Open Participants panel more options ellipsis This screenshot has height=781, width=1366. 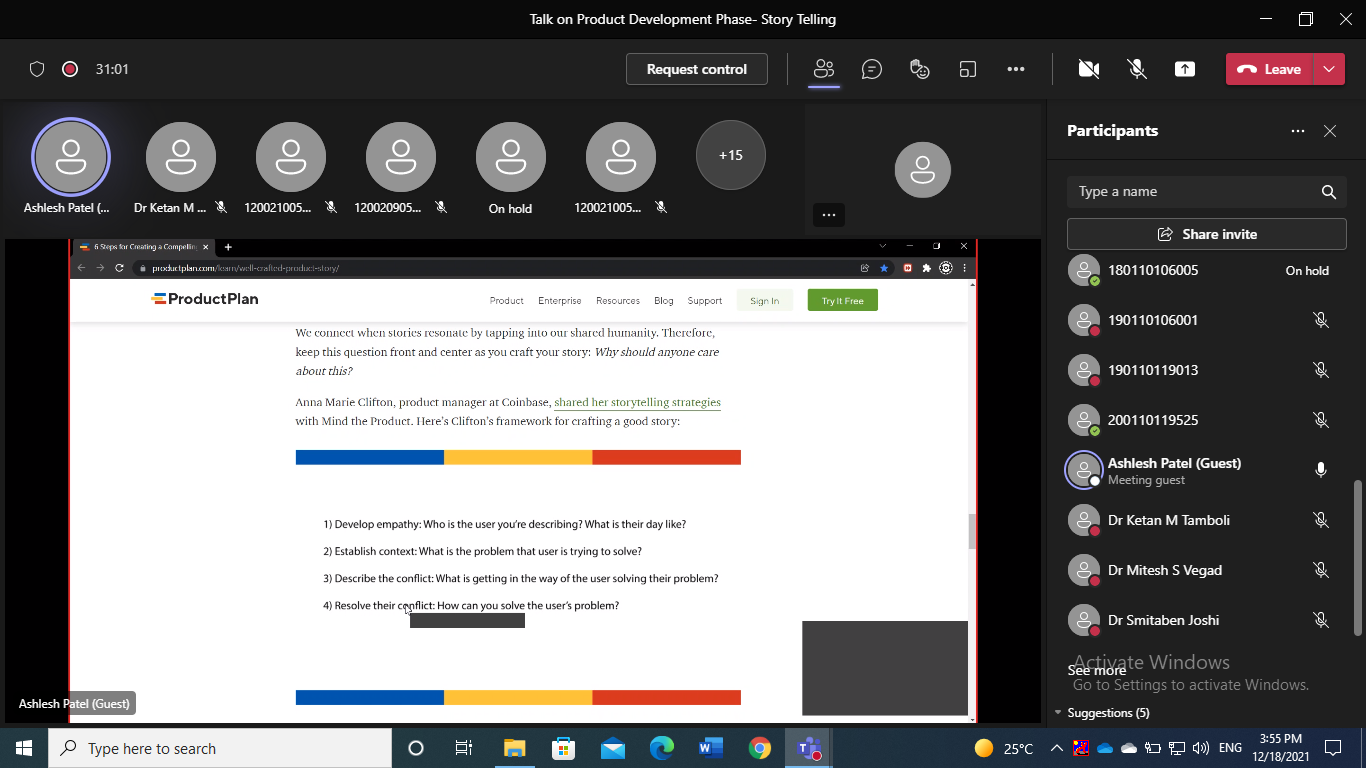pyautogui.click(x=1298, y=131)
